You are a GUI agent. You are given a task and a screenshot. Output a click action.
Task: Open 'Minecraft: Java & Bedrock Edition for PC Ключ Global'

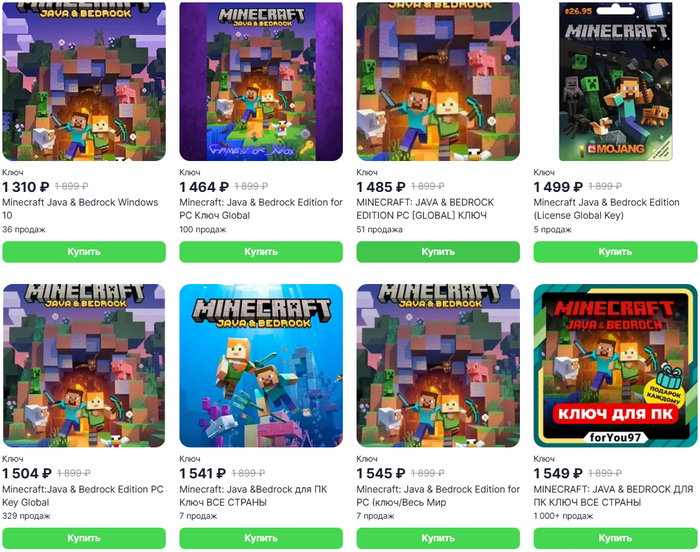point(261,209)
